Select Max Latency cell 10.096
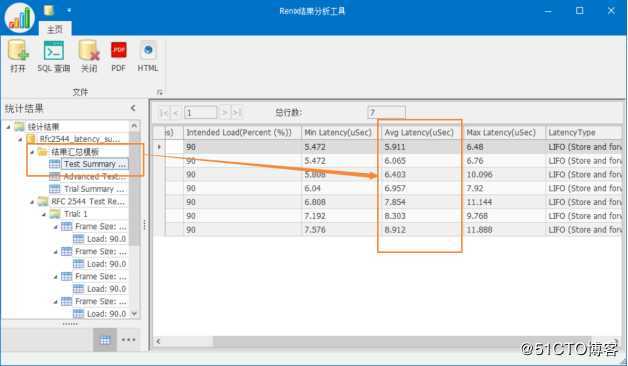Viewport: 628px width, 366px height. point(504,175)
